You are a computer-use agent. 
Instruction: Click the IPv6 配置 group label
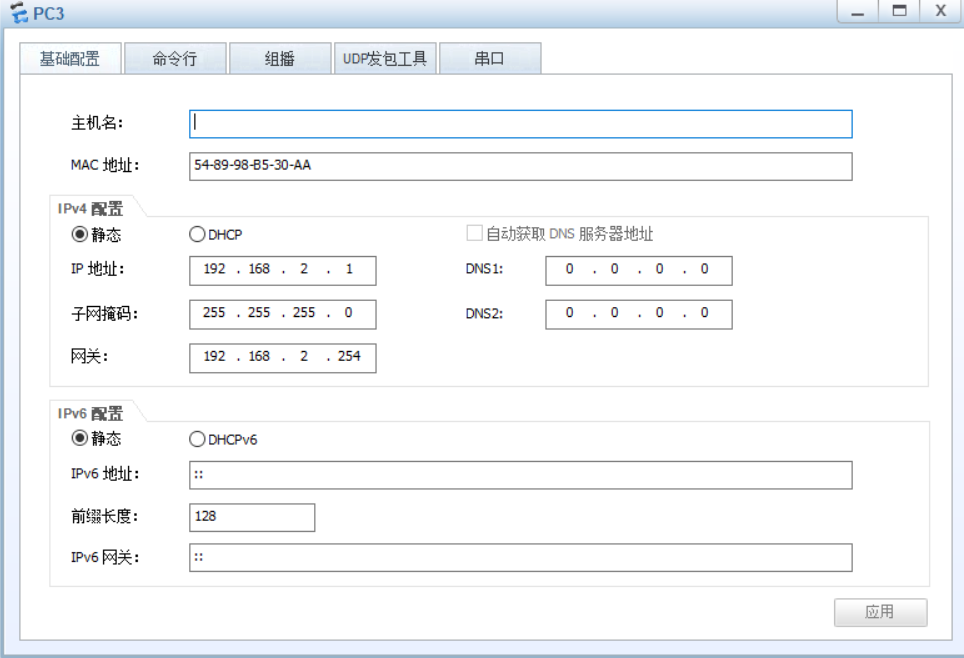pyautogui.click(x=90, y=414)
